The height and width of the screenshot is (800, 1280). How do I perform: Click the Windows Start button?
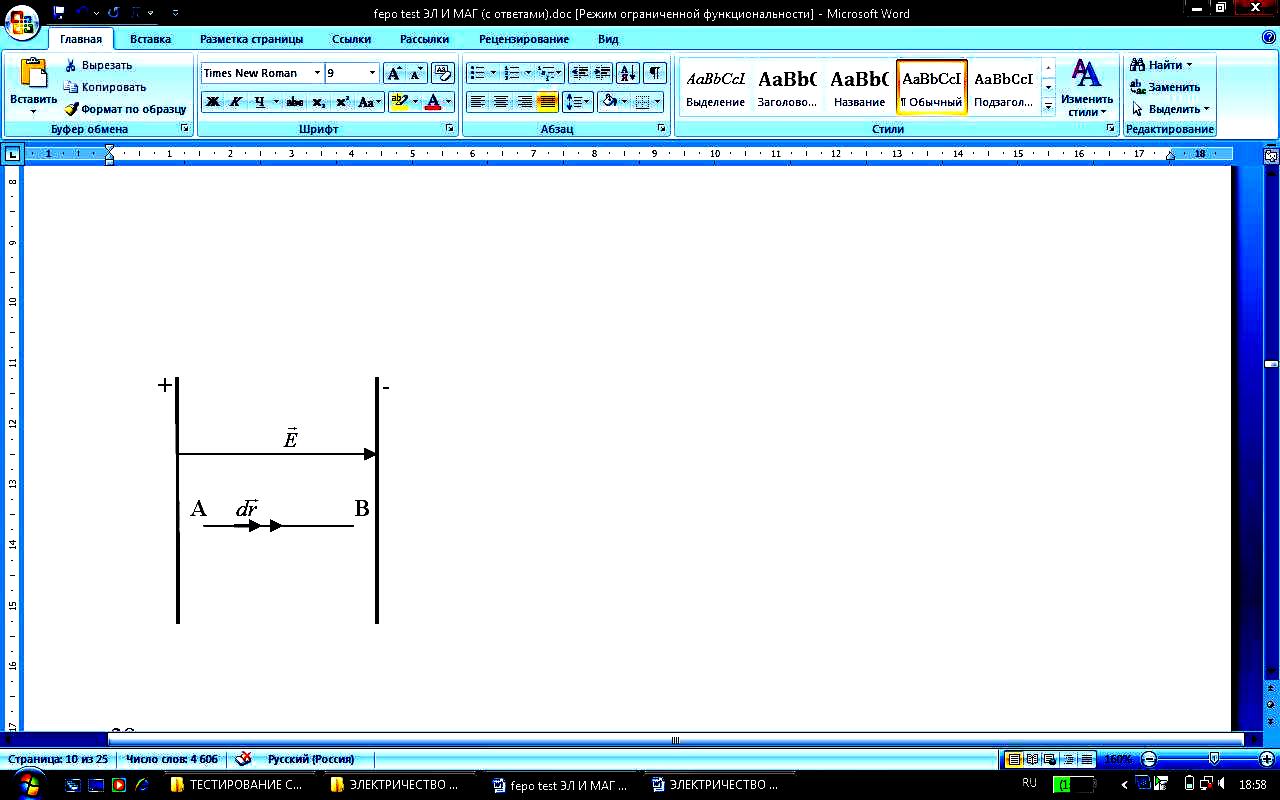point(27,783)
